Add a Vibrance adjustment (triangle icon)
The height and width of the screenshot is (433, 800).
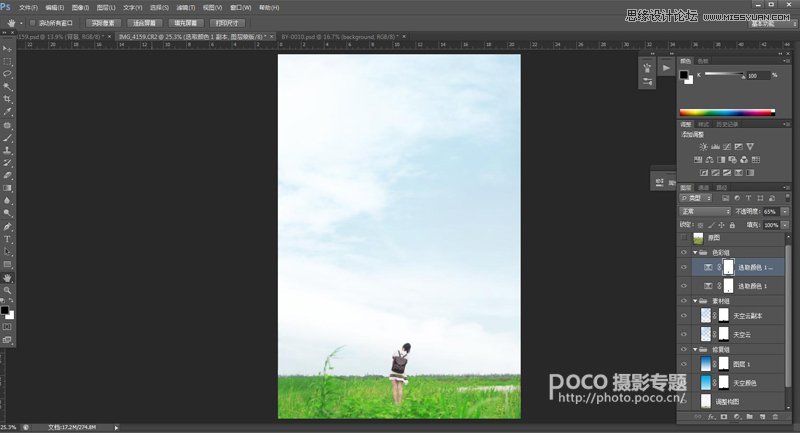coord(750,147)
